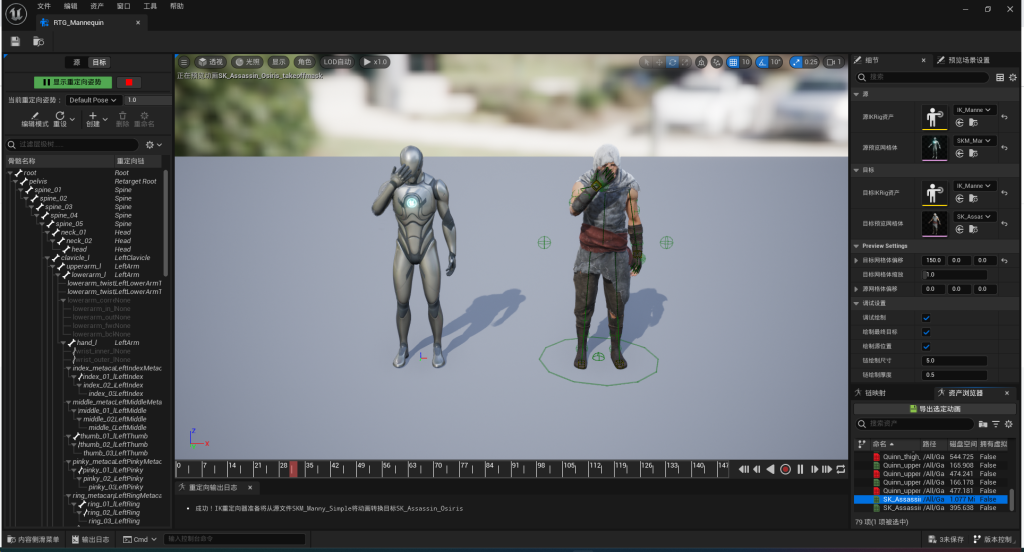Click the red timeline playhead marker
The height and width of the screenshot is (552, 1024).
point(293,469)
